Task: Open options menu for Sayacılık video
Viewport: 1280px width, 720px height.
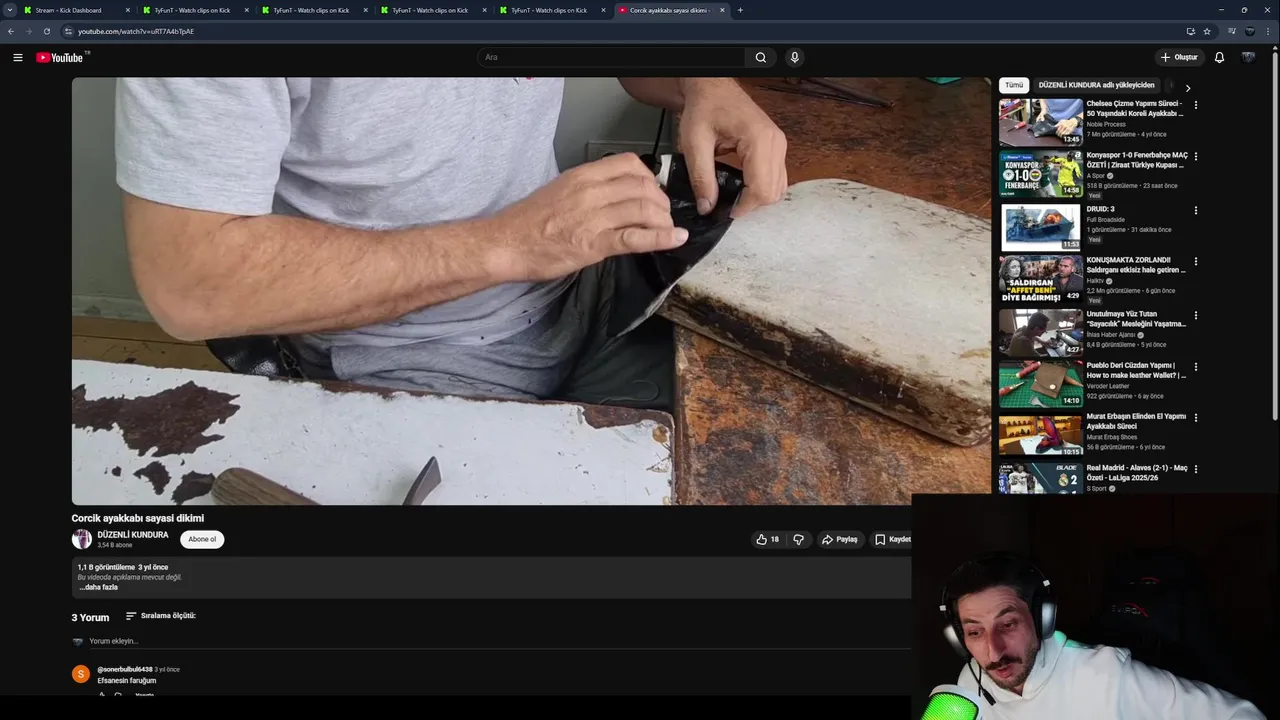Action: click(1196, 315)
